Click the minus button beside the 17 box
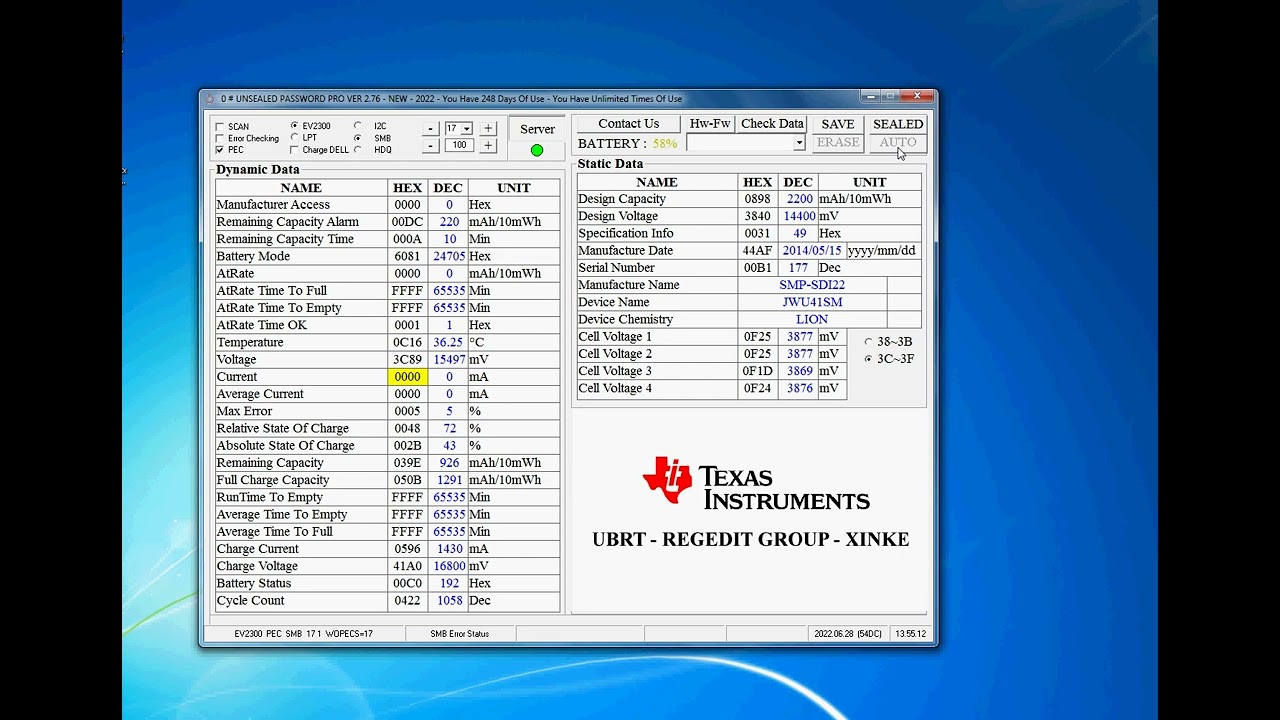1280x720 pixels. [430, 129]
